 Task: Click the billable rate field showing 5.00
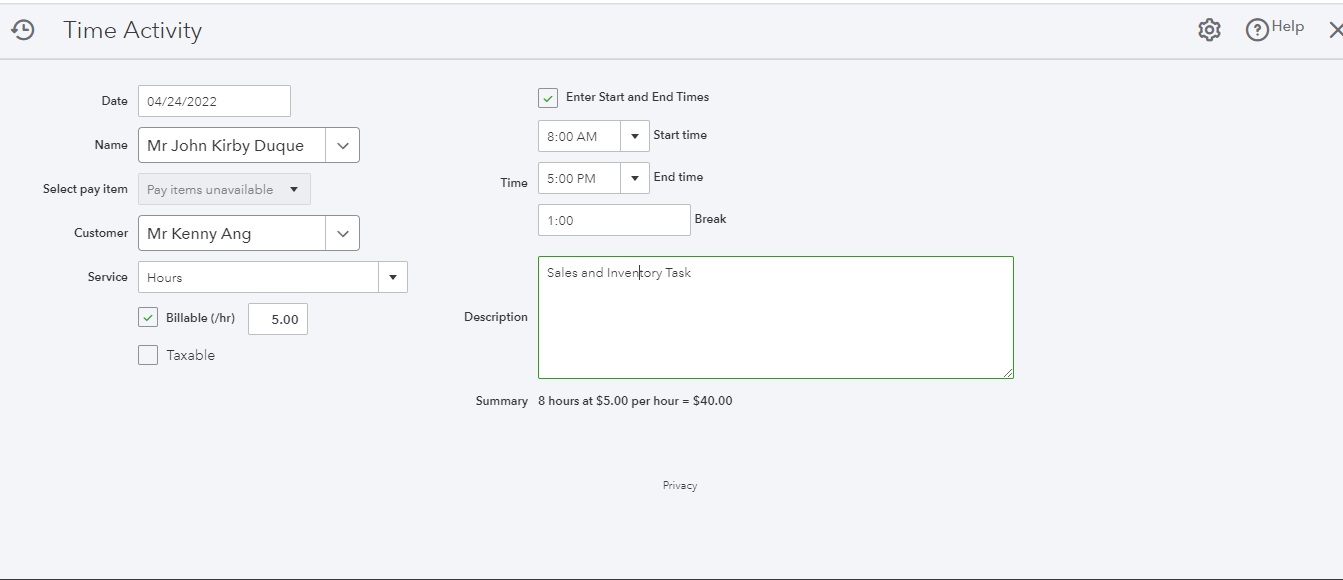tap(278, 319)
